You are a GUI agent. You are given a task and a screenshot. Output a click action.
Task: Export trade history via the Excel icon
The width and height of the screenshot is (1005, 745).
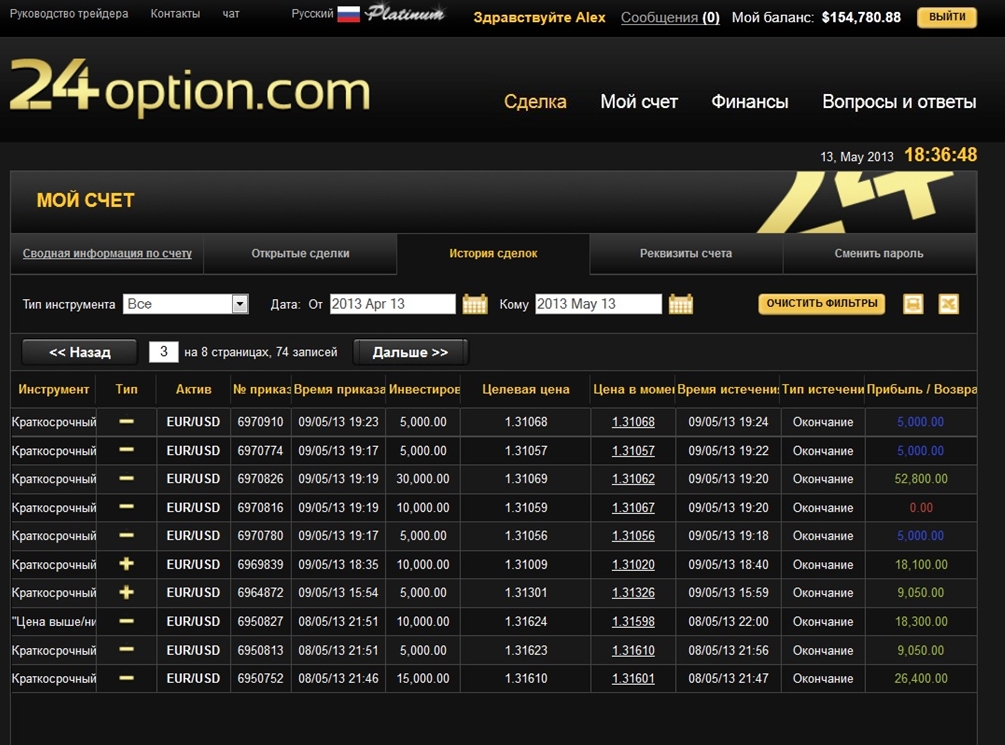(x=949, y=304)
